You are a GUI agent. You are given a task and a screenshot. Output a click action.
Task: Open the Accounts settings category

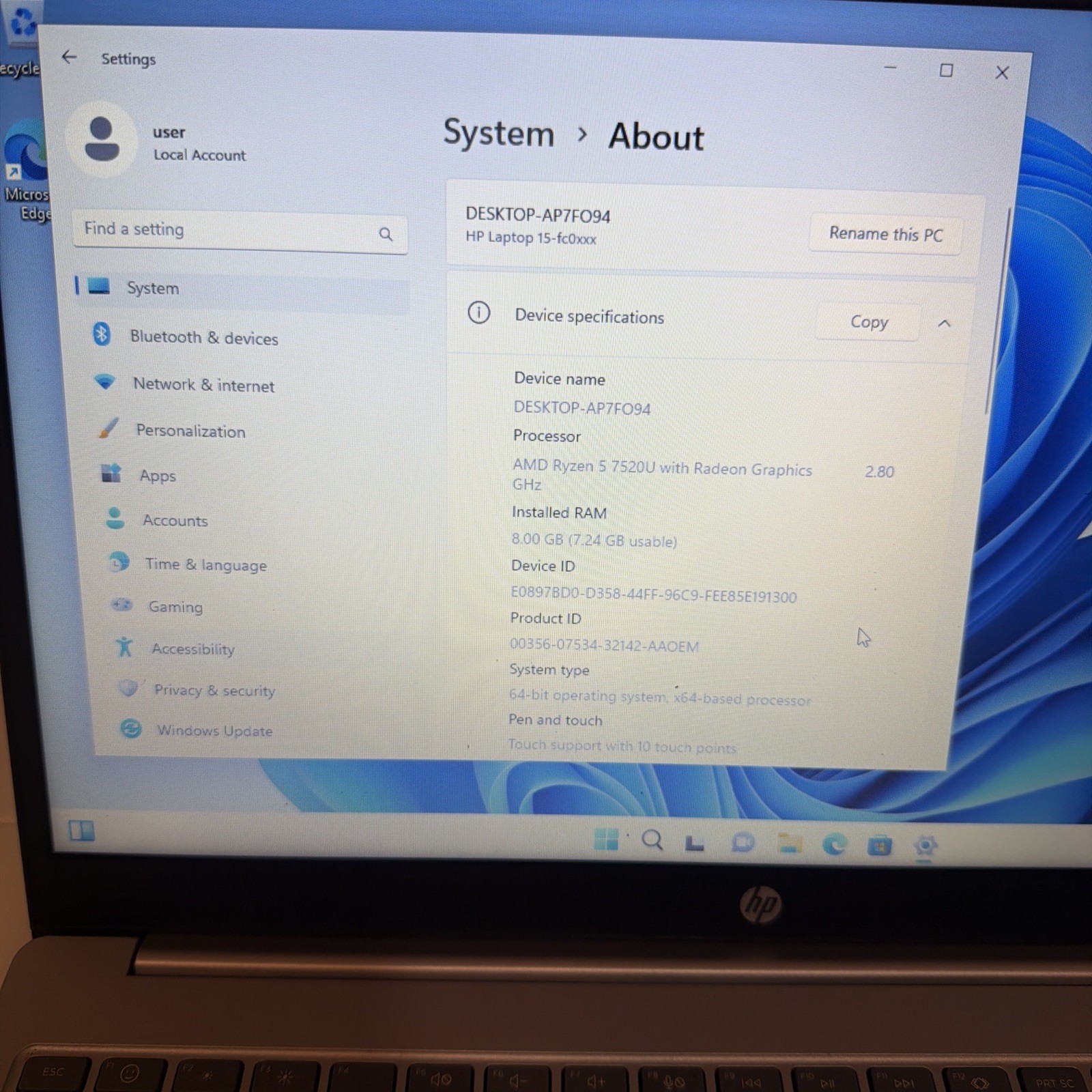tap(175, 521)
